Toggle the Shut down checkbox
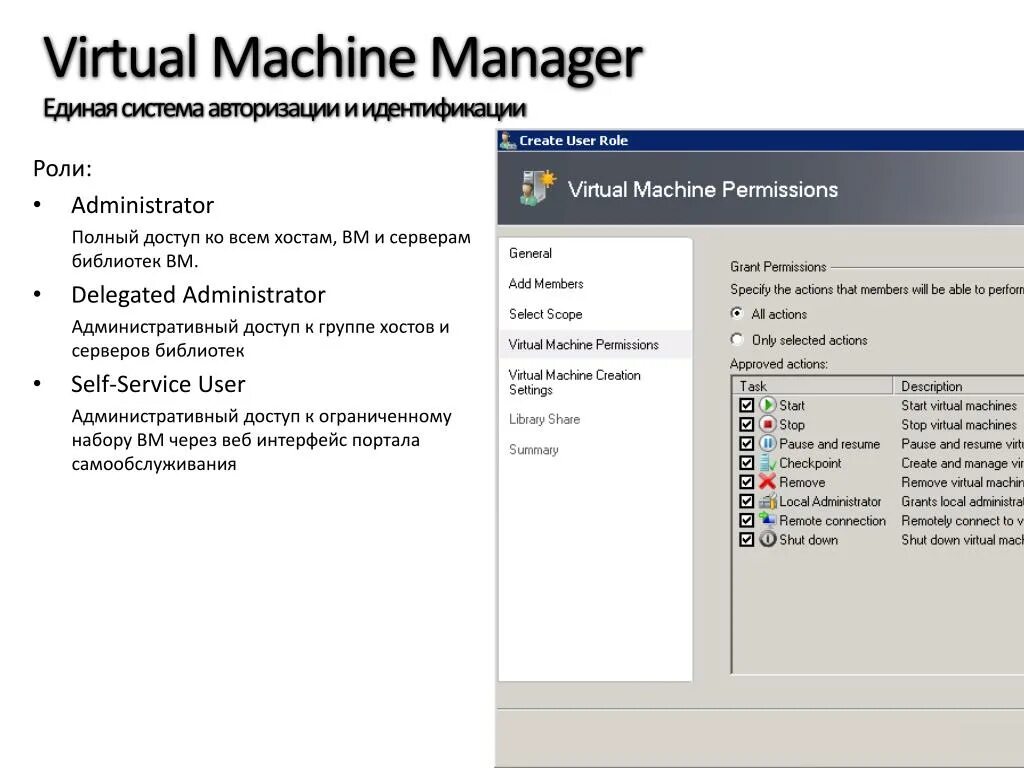The image size is (1024, 768). 746,539
